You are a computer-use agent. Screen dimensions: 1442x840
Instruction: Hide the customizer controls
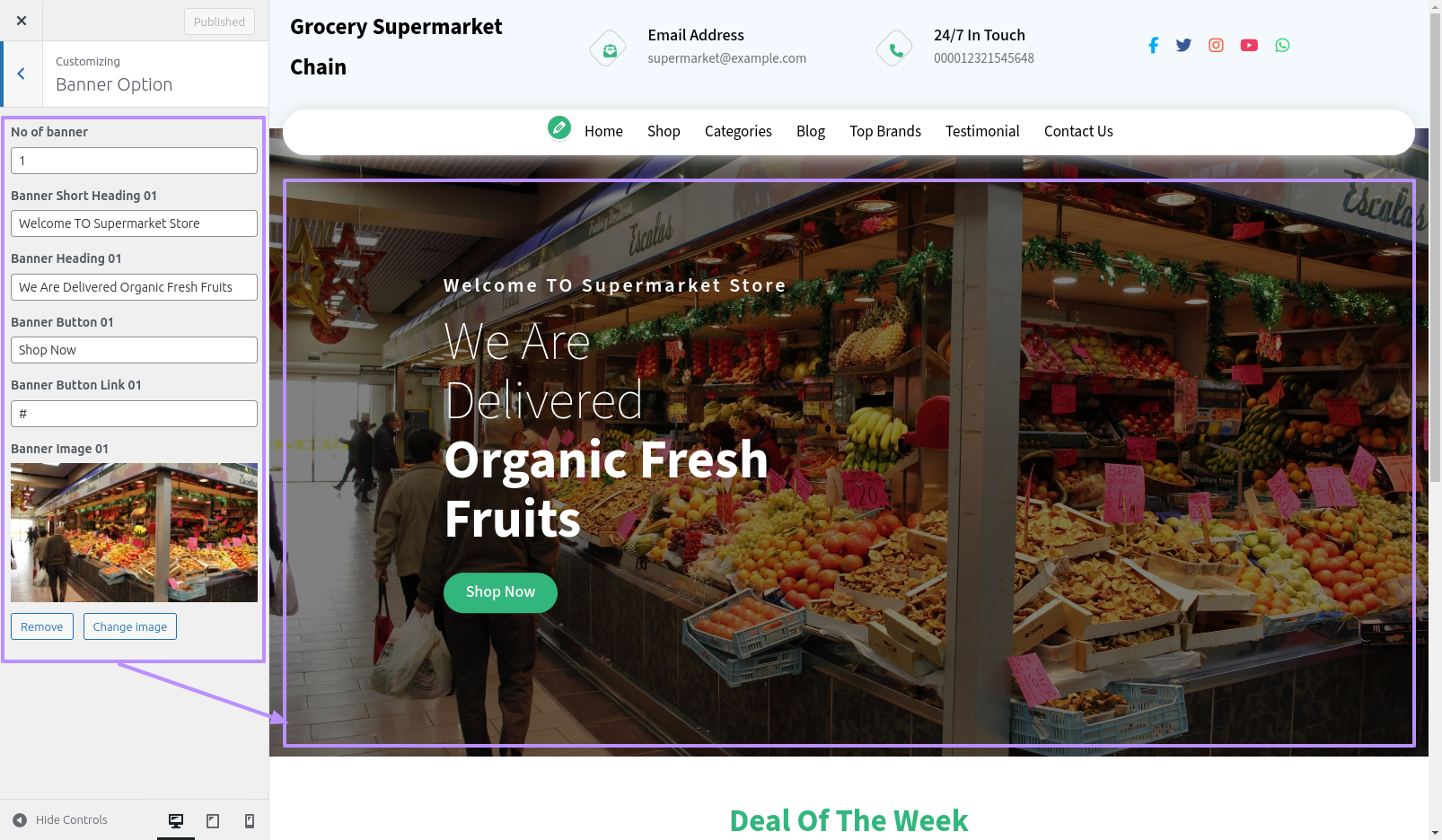click(x=60, y=820)
